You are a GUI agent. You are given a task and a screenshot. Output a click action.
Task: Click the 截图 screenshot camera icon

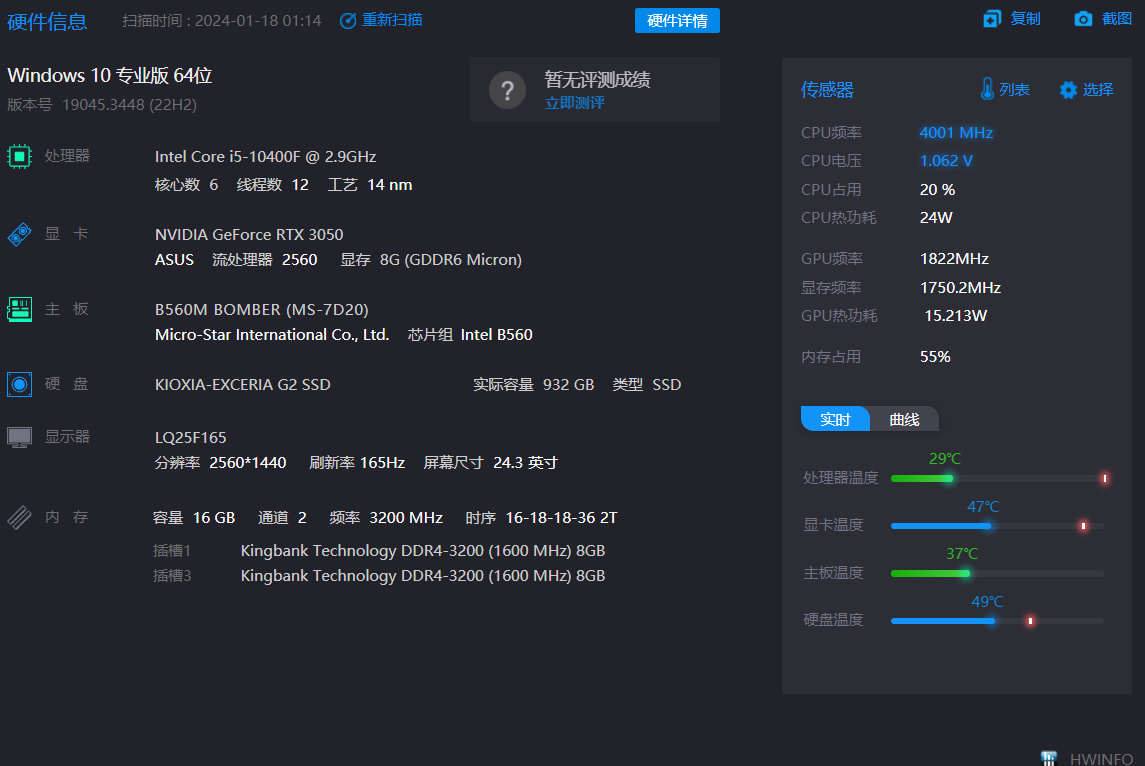pos(1084,19)
